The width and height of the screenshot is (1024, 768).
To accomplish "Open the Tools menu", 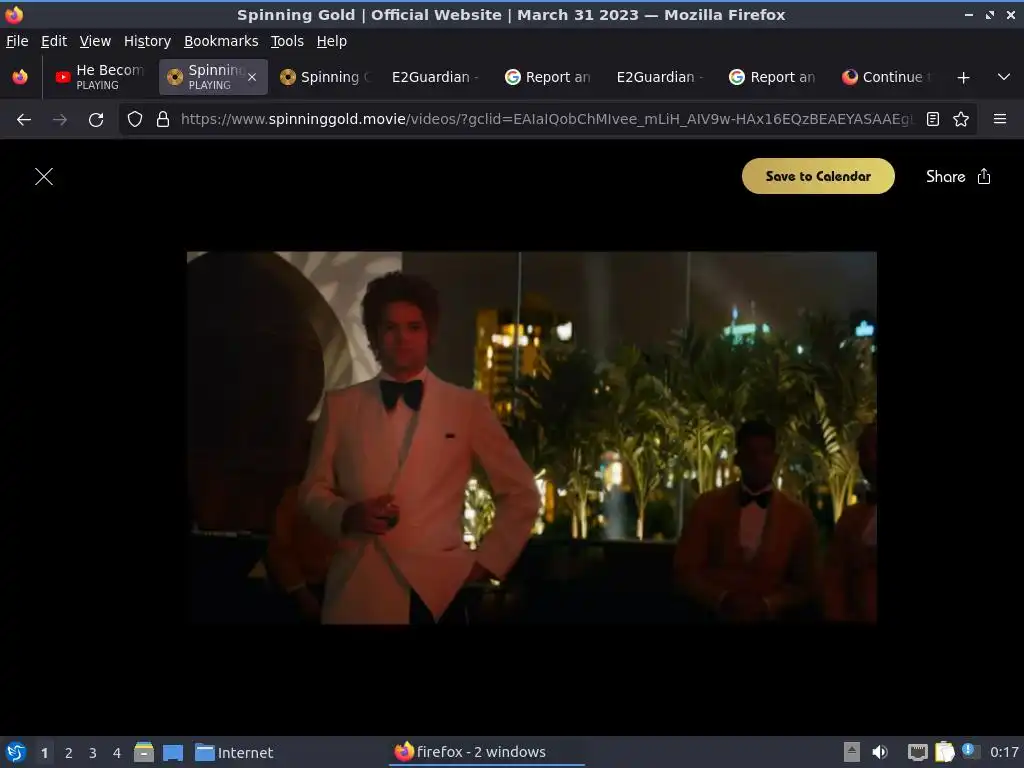I will coord(287,41).
